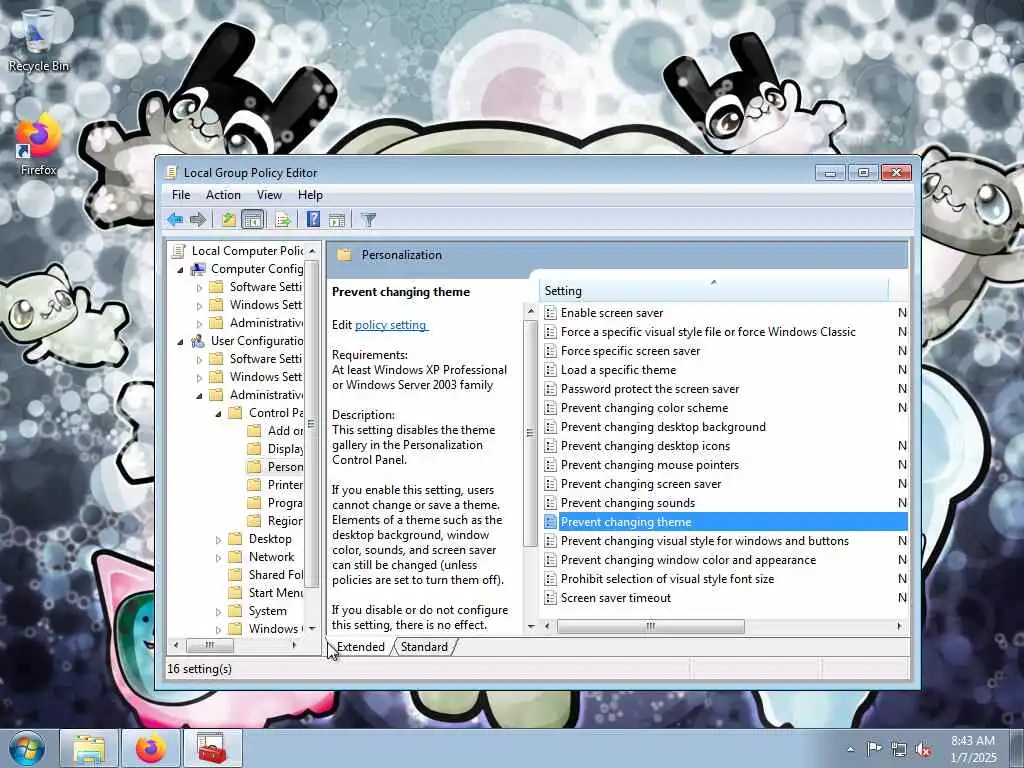Click the description pane scroll down arrow
The height and width of the screenshot is (768, 1024).
point(530,626)
